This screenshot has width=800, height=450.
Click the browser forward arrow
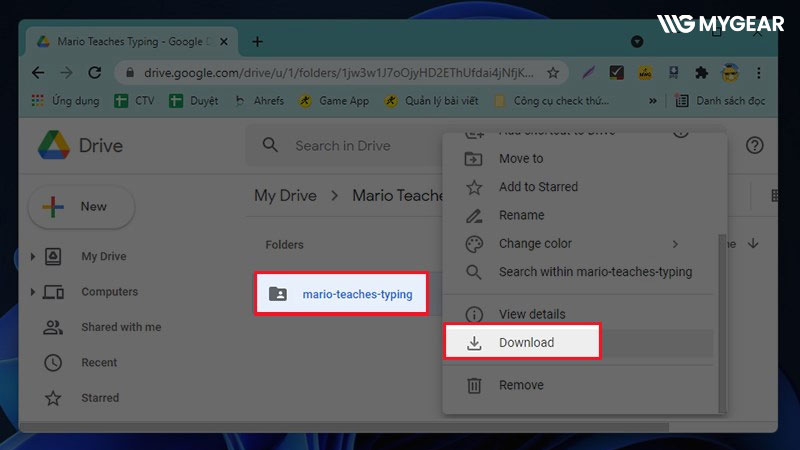click(66, 73)
